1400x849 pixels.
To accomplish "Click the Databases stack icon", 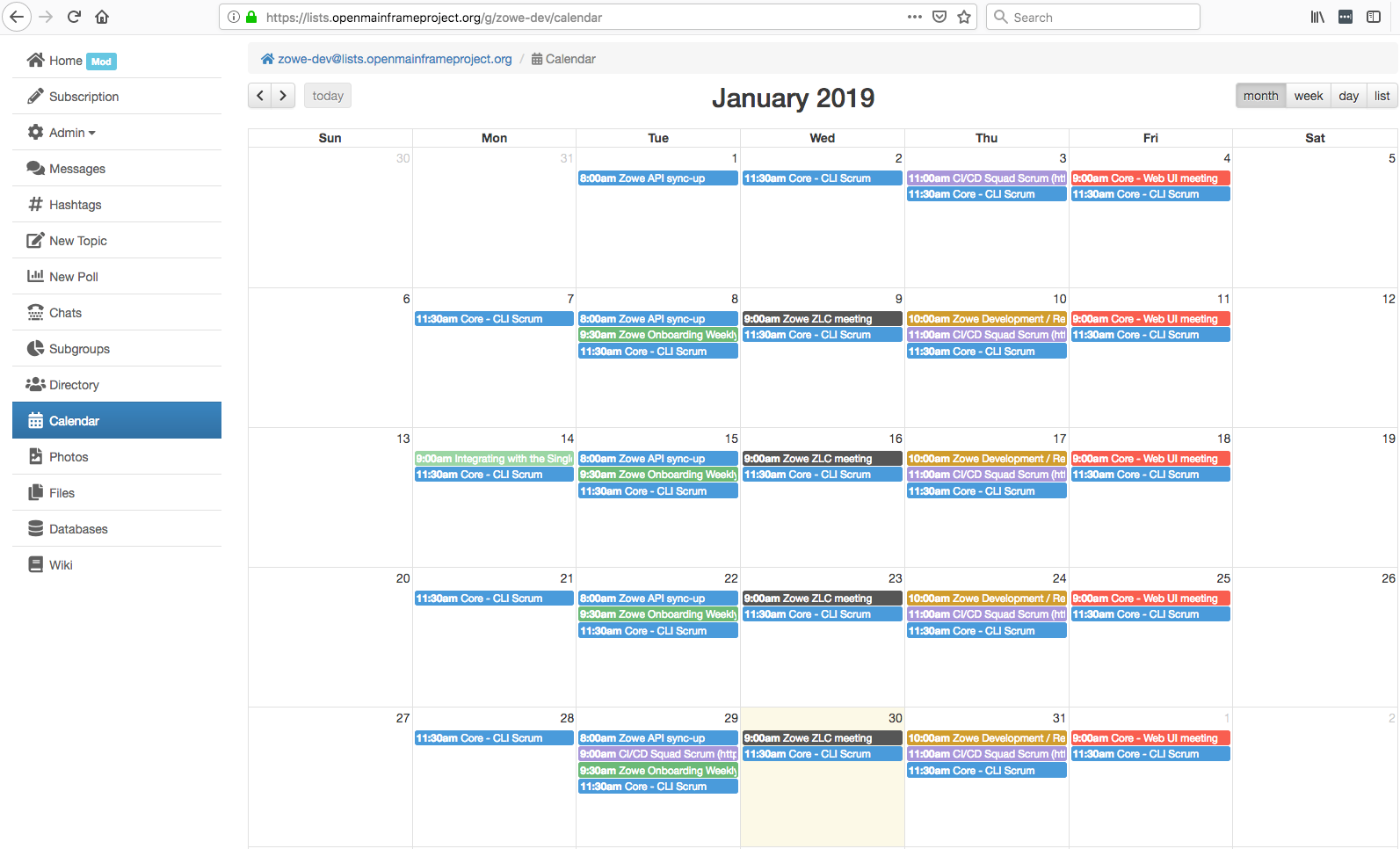I will 35,528.
